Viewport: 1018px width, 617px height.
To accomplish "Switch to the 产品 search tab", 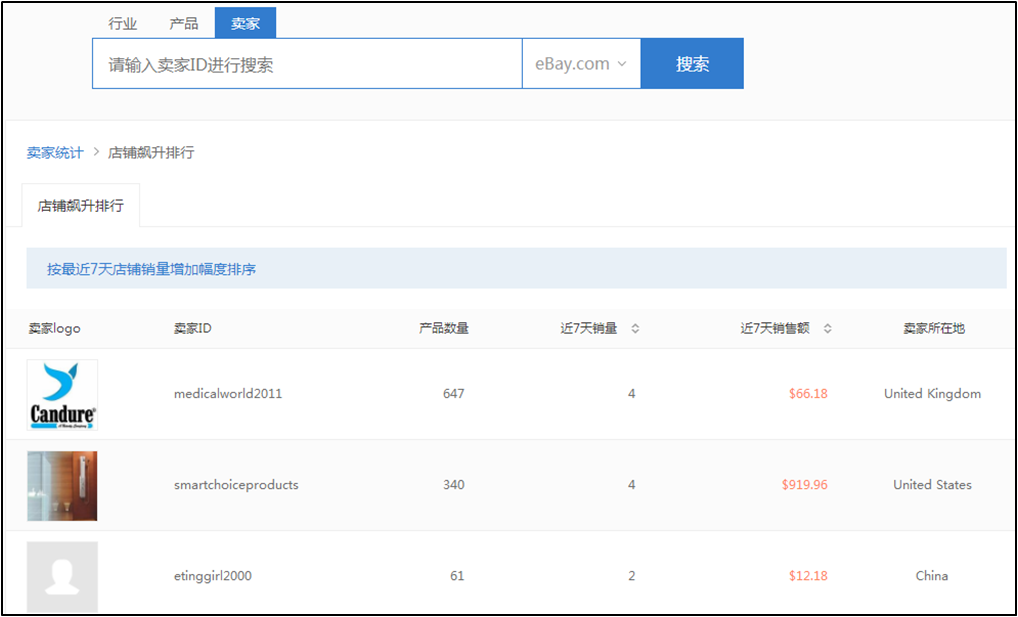I will click(184, 24).
